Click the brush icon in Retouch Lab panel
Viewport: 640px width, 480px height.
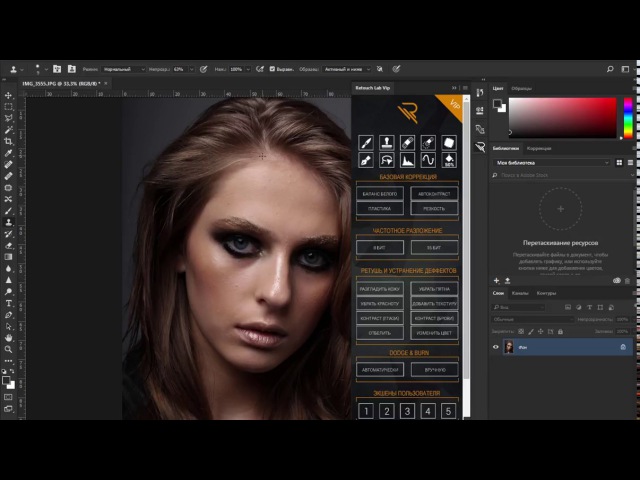pos(366,143)
